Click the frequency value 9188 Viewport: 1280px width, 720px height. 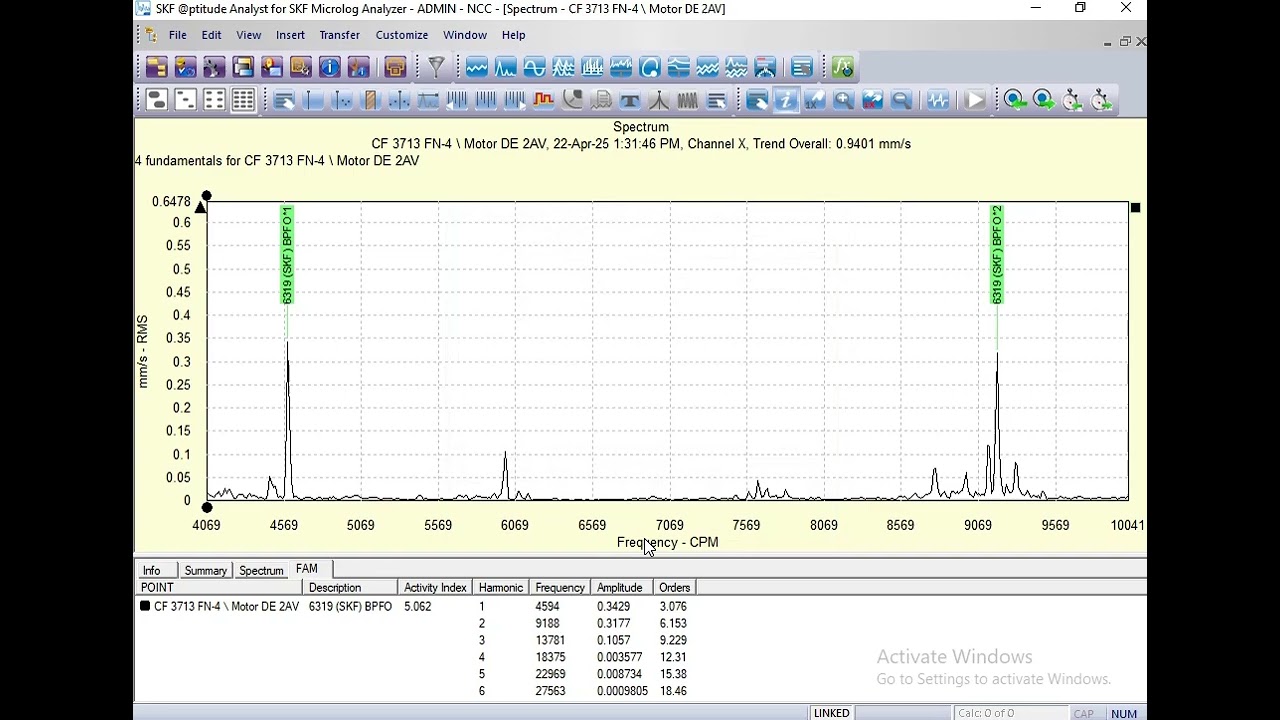coord(547,623)
